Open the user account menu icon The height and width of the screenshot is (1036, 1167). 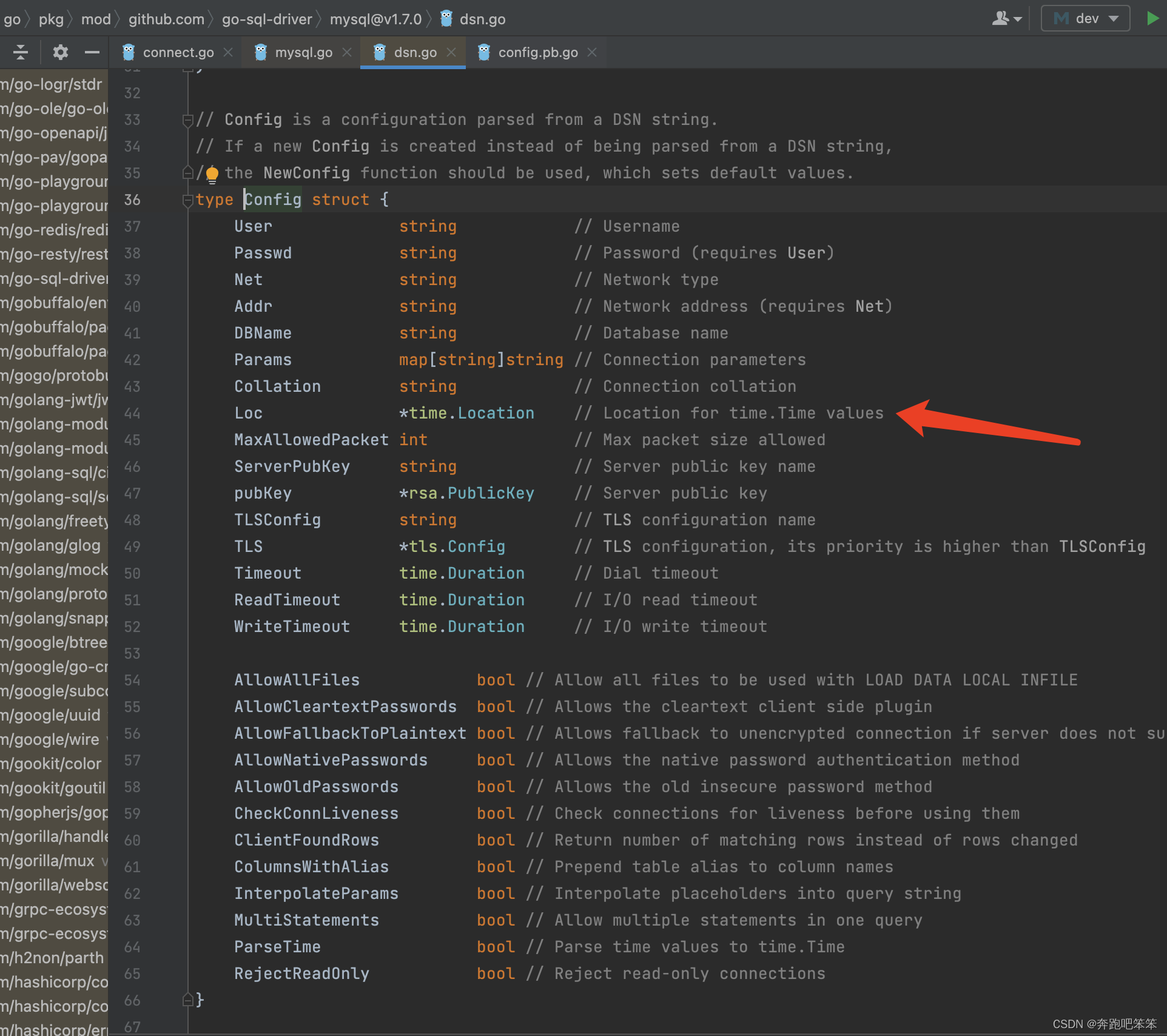coord(1006,18)
